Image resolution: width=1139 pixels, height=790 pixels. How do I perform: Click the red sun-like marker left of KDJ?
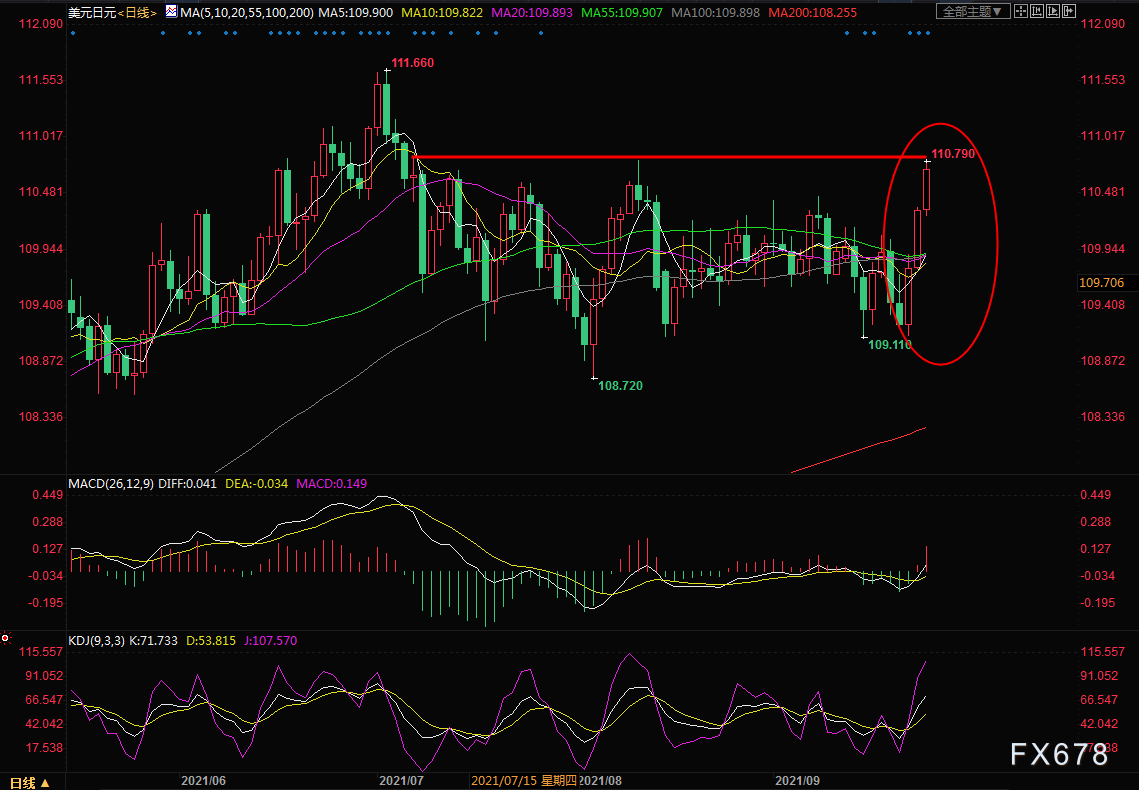point(6,637)
